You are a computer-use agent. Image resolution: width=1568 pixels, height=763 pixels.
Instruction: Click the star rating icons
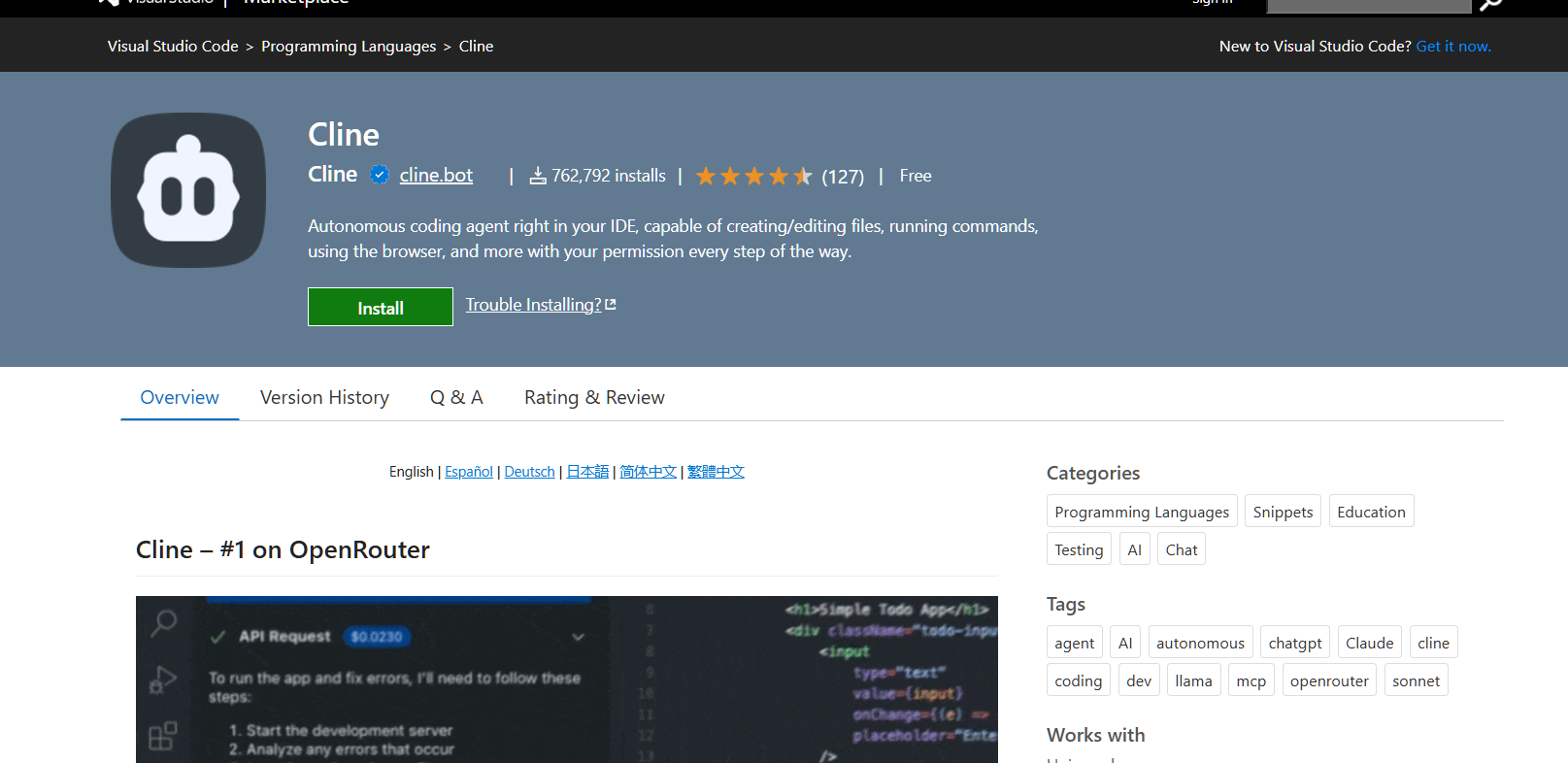click(x=754, y=176)
